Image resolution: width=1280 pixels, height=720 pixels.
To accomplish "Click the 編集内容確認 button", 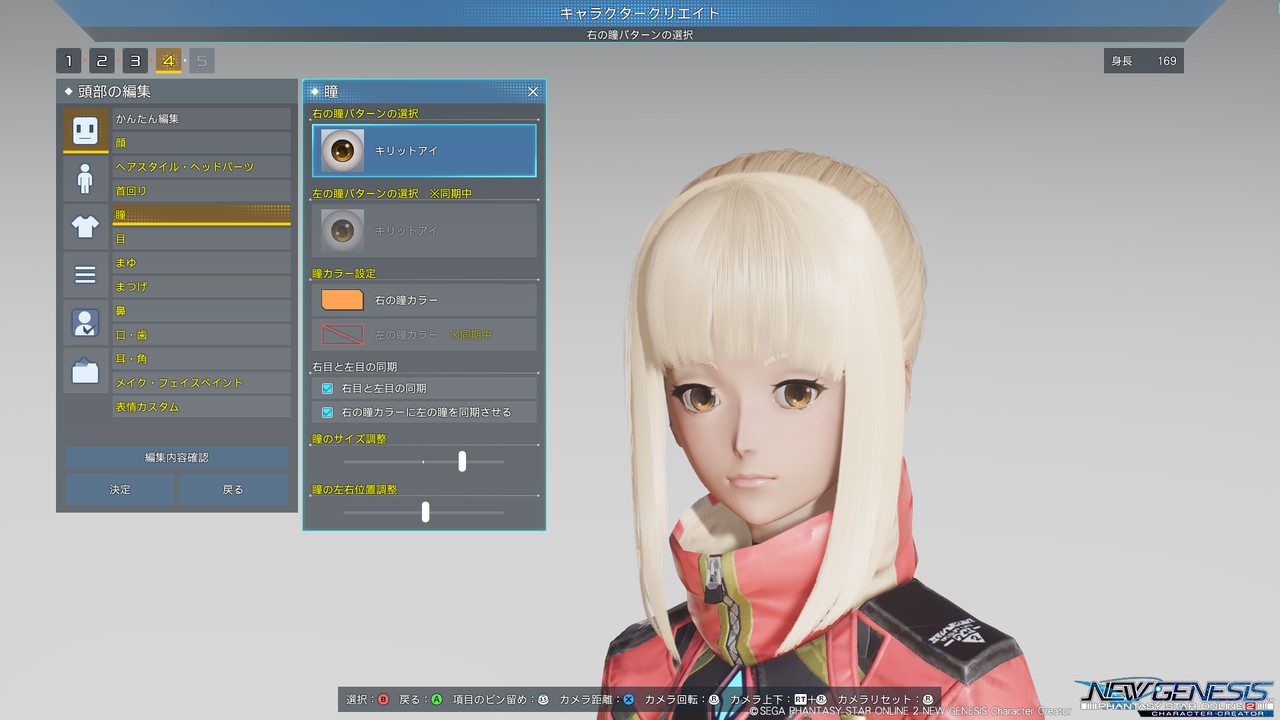I will [x=177, y=458].
